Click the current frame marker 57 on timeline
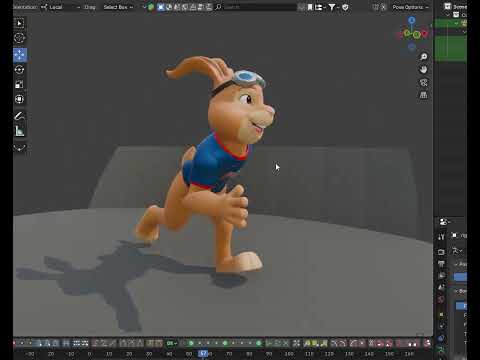Screen dimensions: 480x360 203,354
